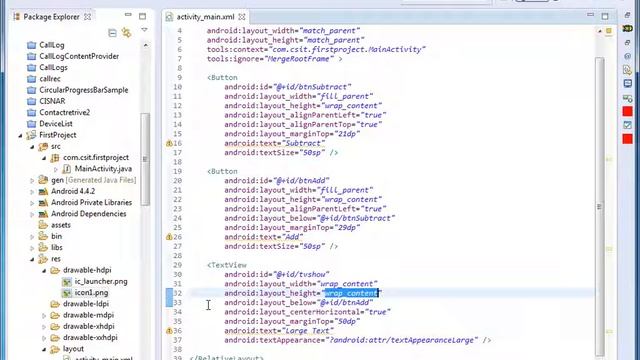The height and width of the screenshot is (360, 640).
Task: Click Package Explorer scroll-up arrow
Action: pyautogui.click(x=145, y=45)
